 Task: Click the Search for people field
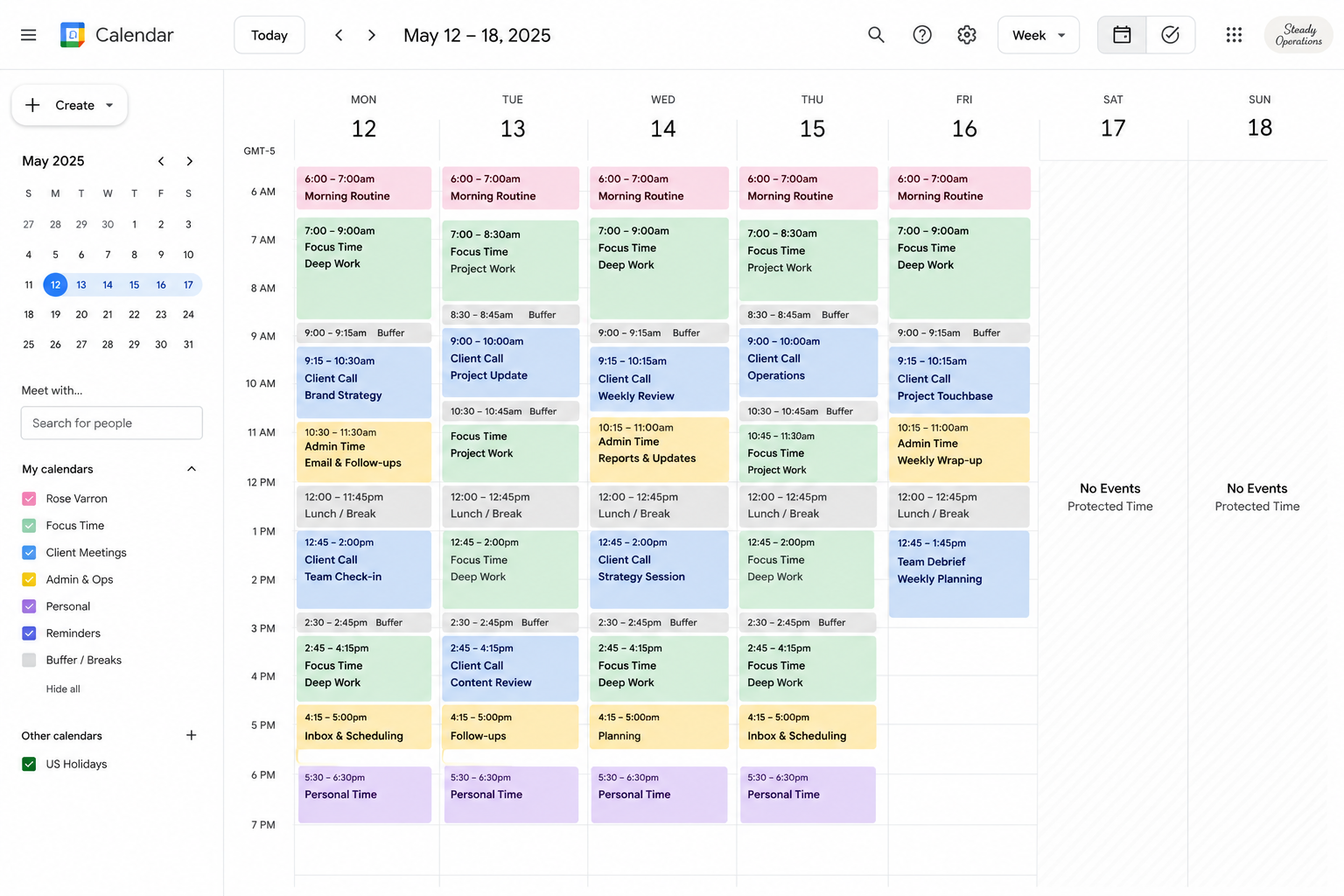(x=112, y=423)
